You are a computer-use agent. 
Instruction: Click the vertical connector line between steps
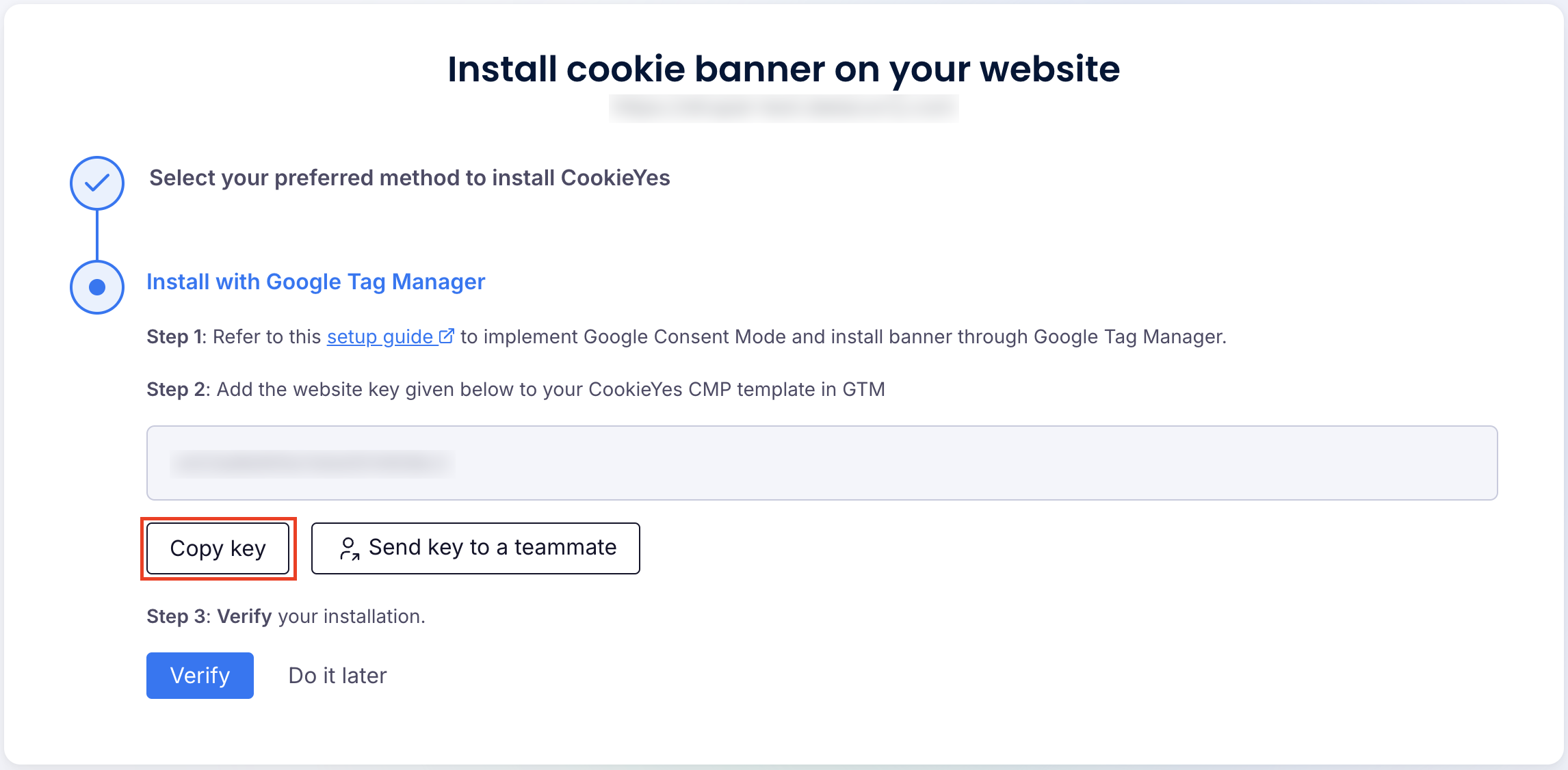pyautogui.click(x=97, y=235)
